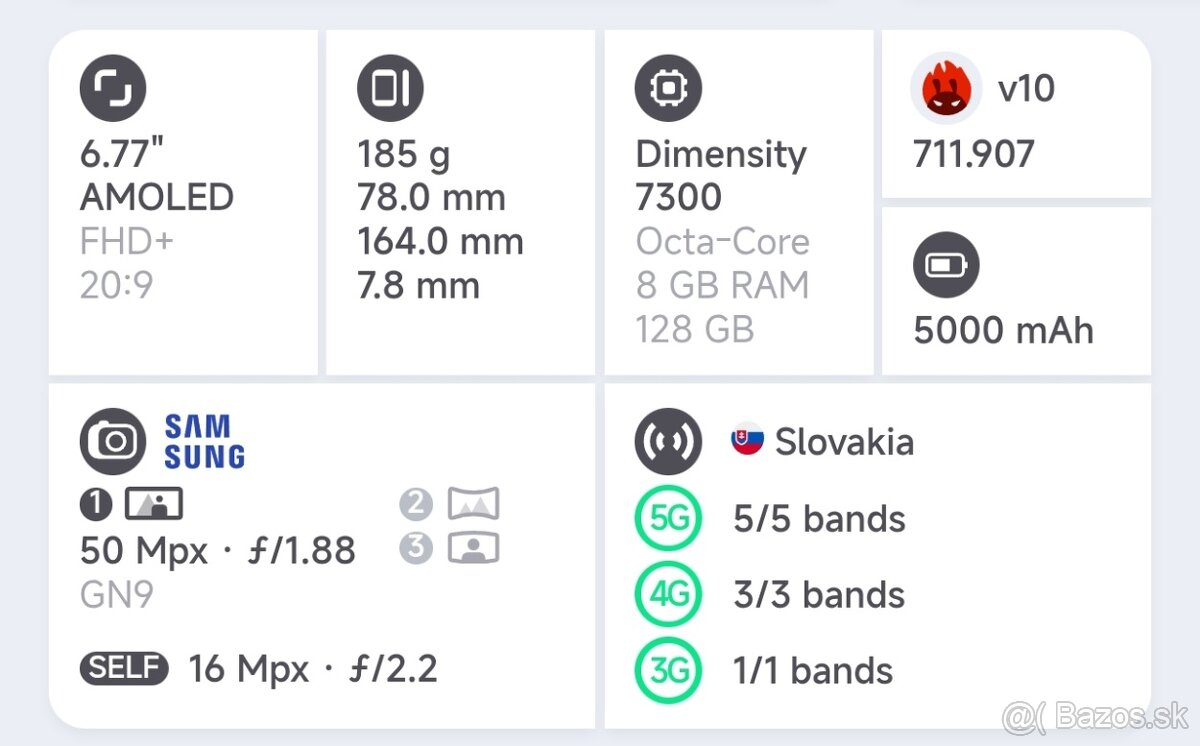Click the 3G bands badge
Image resolution: width=1200 pixels, height=746 pixels.
tap(668, 670)
